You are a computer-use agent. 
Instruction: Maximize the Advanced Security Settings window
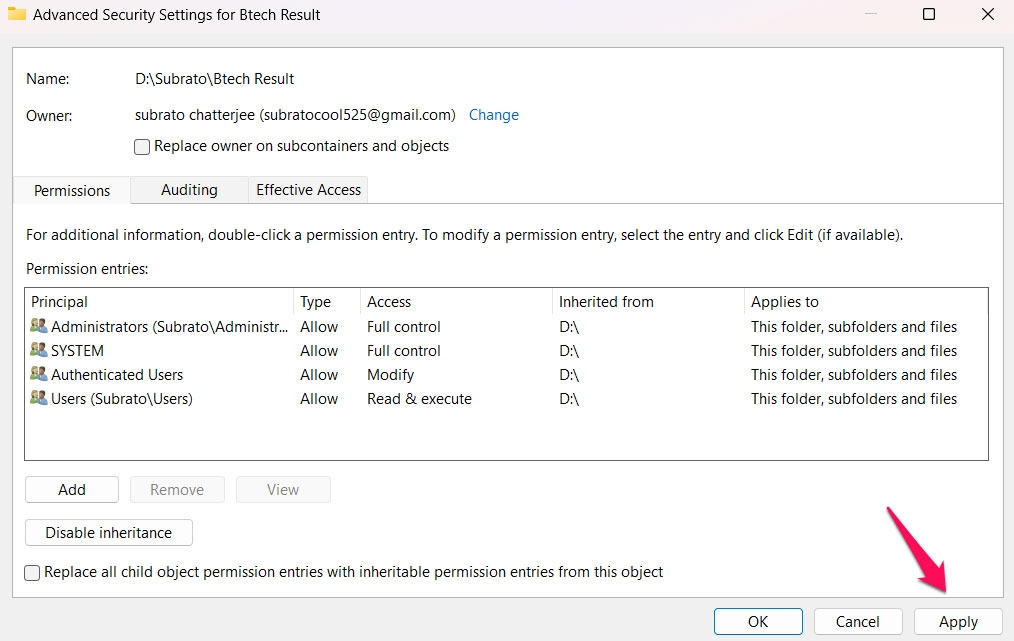tap(929, 14)
